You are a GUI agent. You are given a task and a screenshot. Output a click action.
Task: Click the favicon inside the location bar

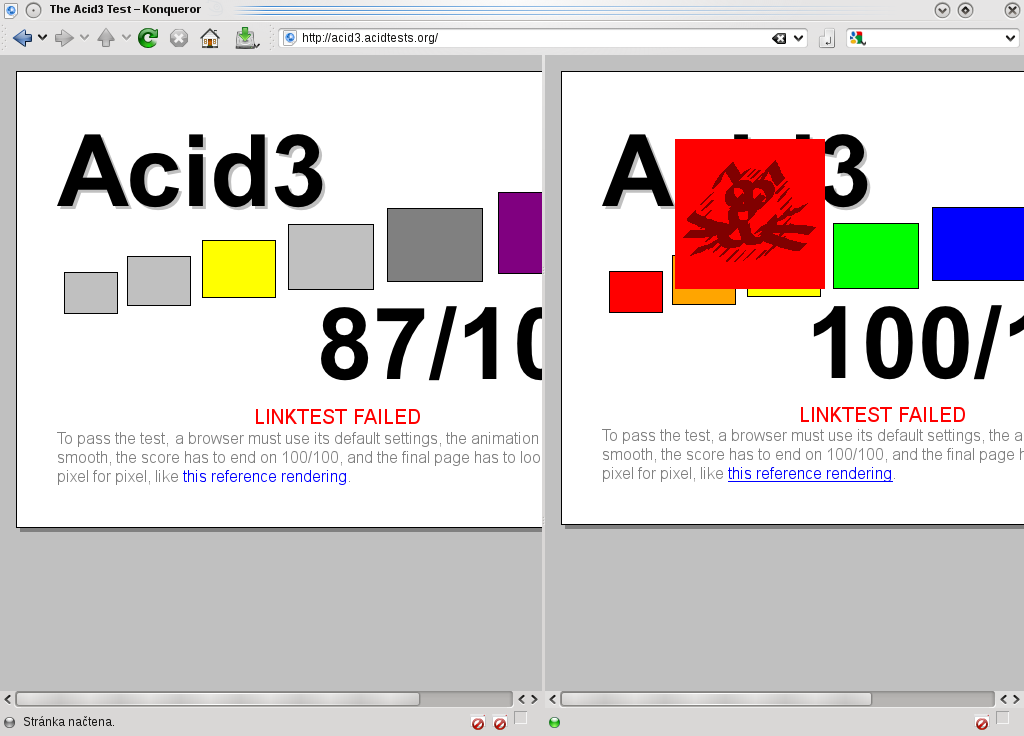291,38
